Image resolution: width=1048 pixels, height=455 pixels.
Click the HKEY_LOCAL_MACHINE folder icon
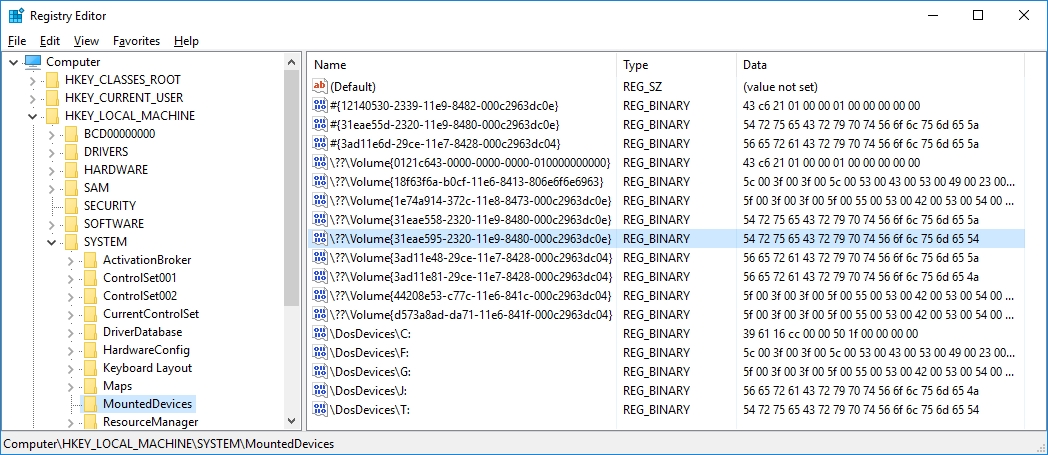(x=53, y=116)
